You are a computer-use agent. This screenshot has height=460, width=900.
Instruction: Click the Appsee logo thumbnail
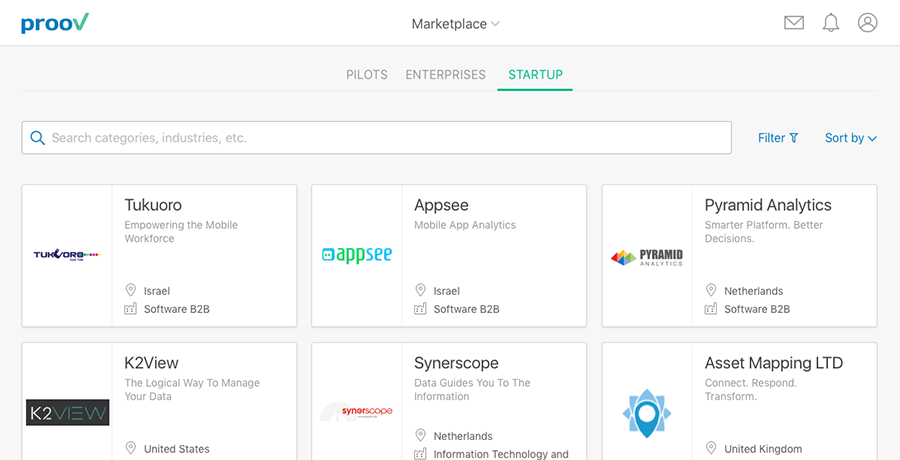click(x=357, y=255)
